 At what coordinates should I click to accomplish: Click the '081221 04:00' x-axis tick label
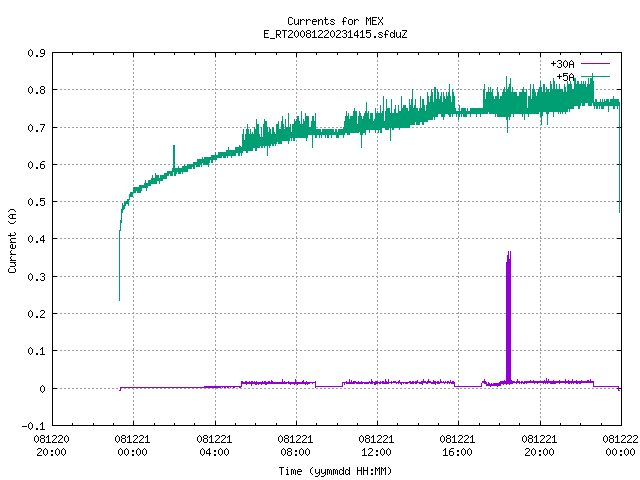tap(214, 446)
